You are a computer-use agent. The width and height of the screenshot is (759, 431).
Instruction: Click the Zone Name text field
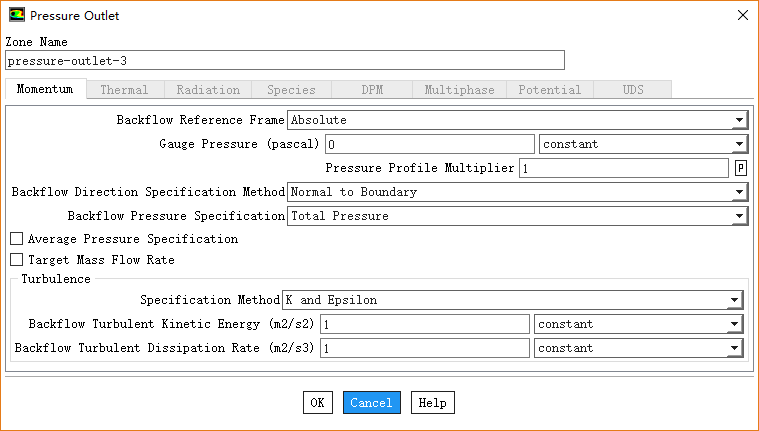[285, 61]
